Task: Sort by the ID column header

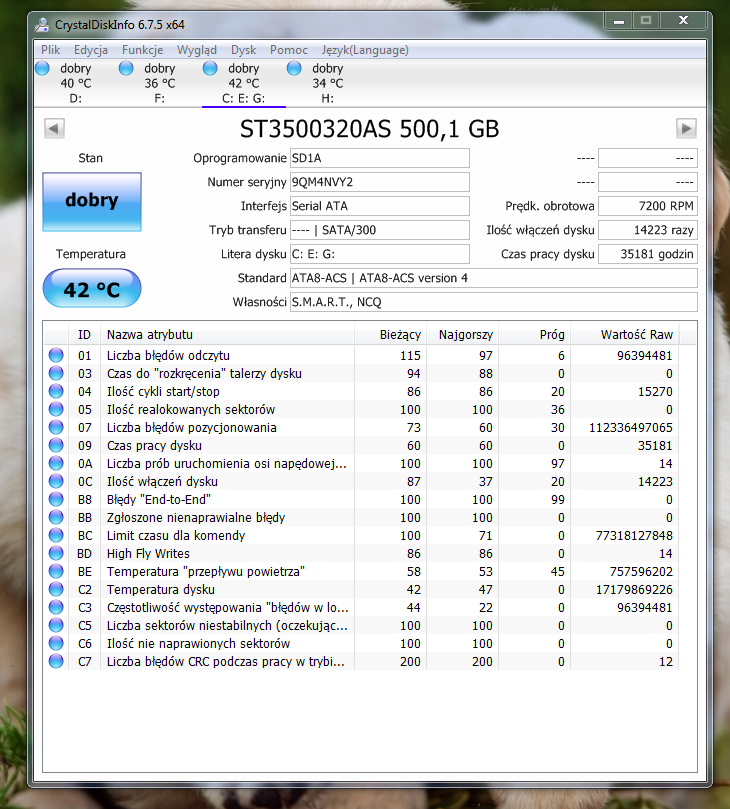Action: (x=84, y=335)
